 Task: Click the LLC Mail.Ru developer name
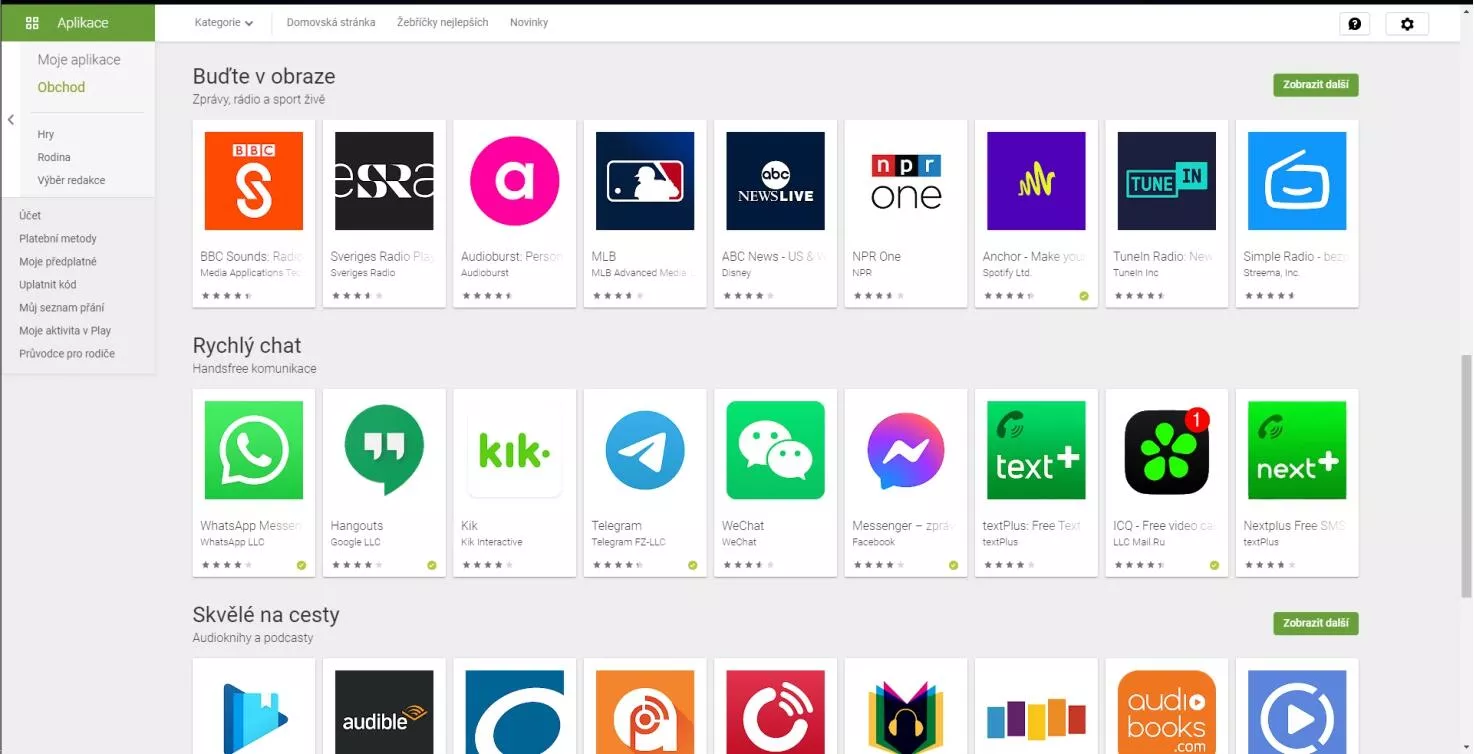(1139, 542)
